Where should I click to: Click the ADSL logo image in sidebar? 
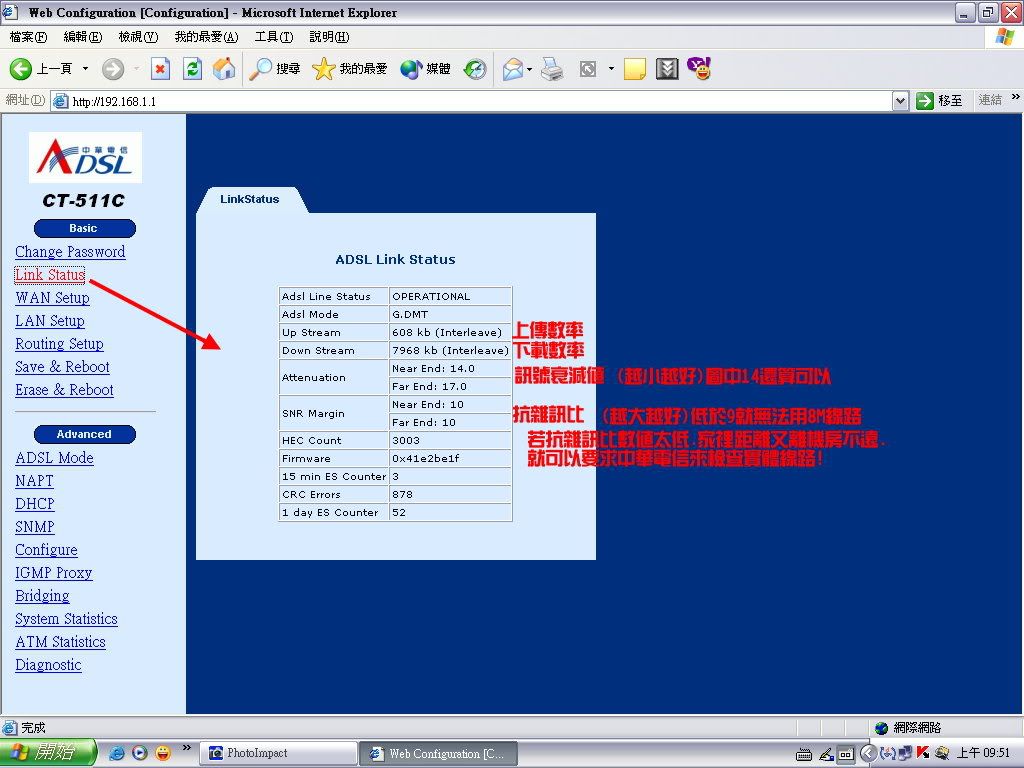click(85, 157)
